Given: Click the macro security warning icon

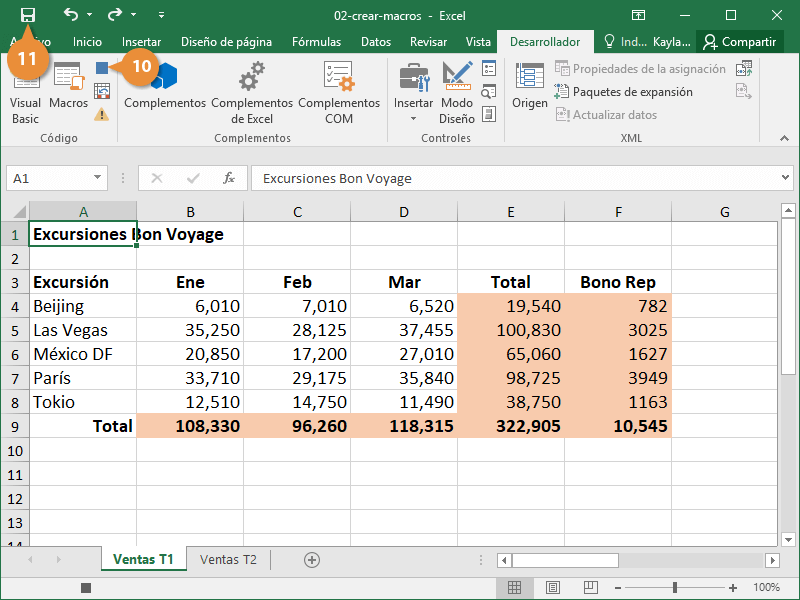Looking at the screenshot, I should tap(102, 114).
